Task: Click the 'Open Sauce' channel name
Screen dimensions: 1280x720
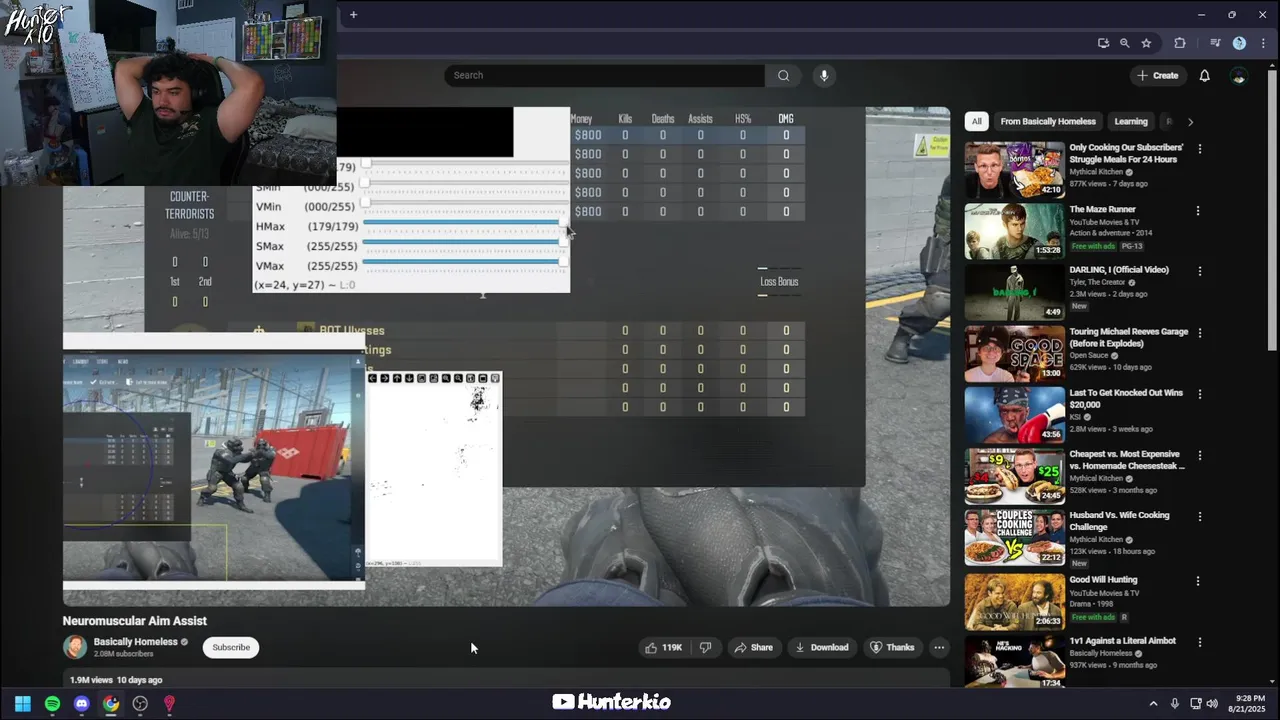Action: [1091, 355]
